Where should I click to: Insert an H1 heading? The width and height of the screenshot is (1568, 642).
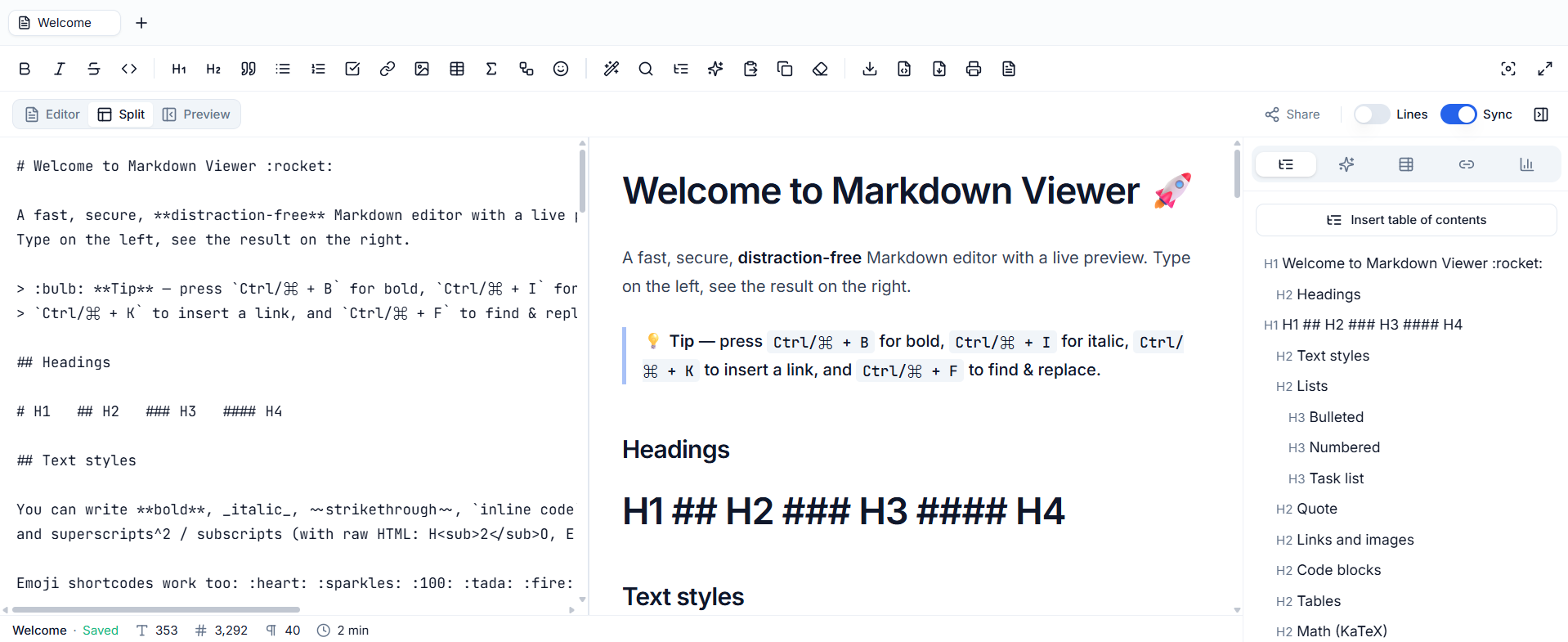pyautogui.click(x=179, y=69)
